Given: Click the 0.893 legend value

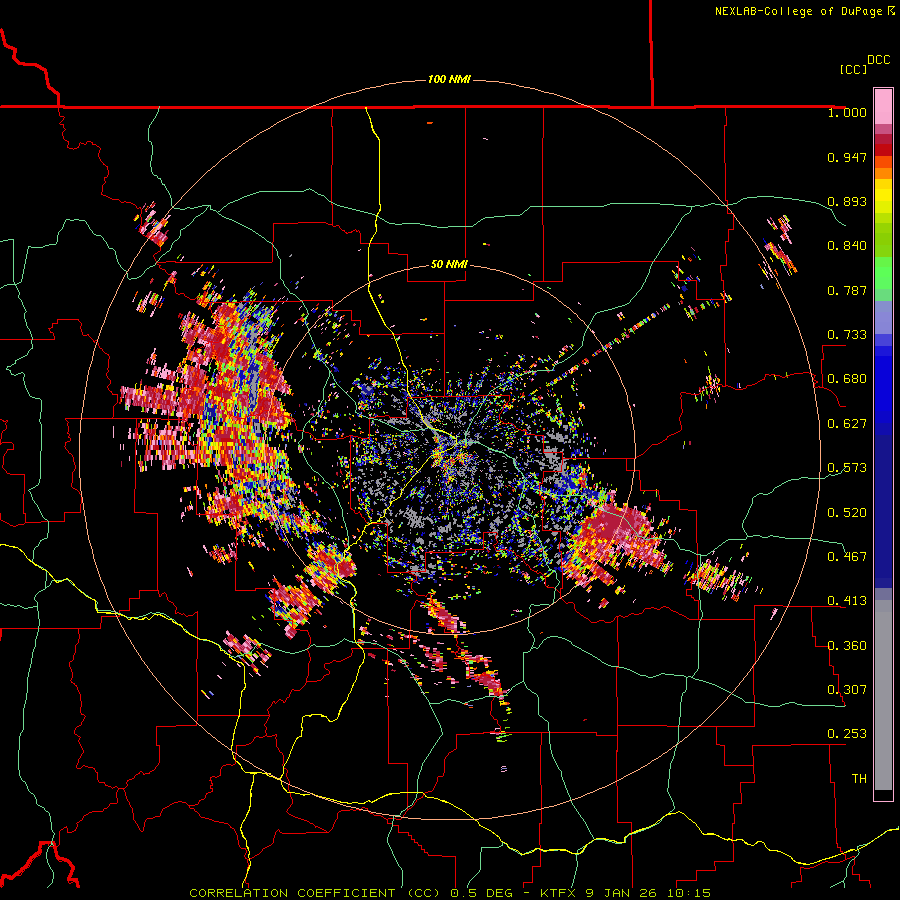Looking at the screenshot, I should 847,201.
